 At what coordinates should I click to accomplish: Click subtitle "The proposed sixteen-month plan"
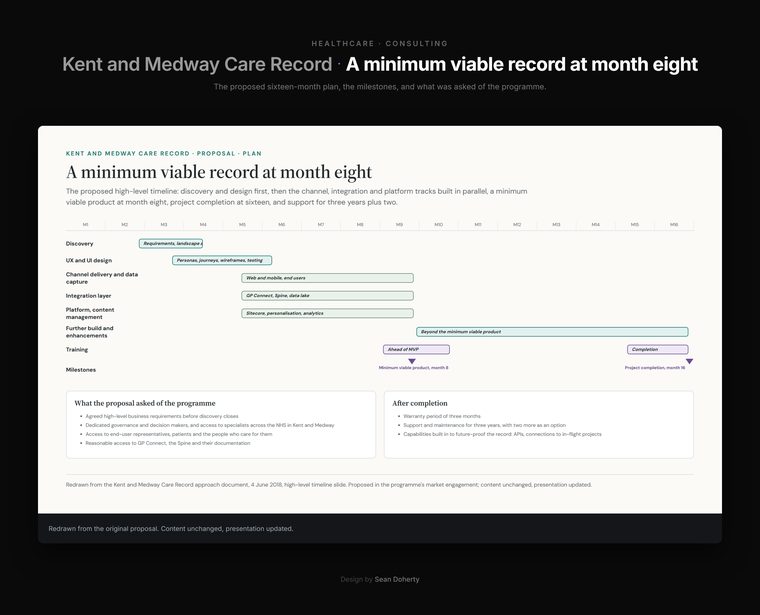(x=380, y=87)
